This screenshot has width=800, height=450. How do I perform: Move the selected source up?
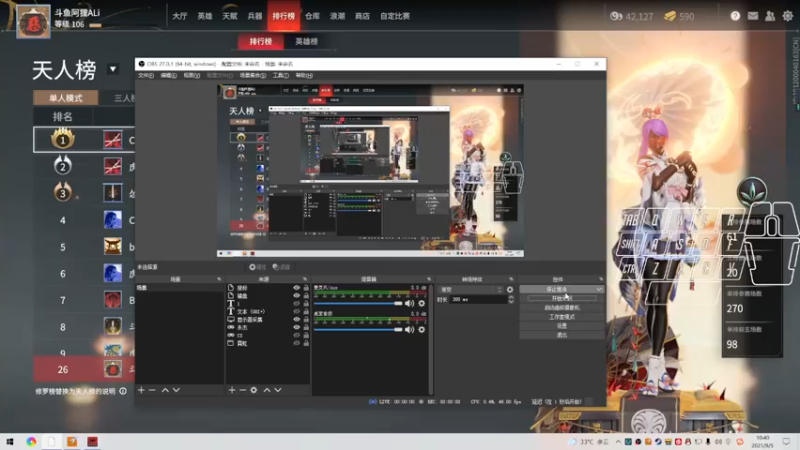[x=267, y=390]
